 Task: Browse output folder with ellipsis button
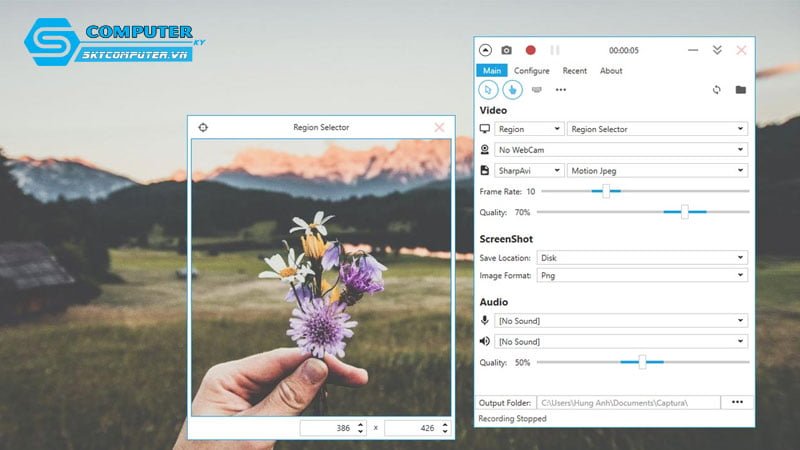(737, 402)
